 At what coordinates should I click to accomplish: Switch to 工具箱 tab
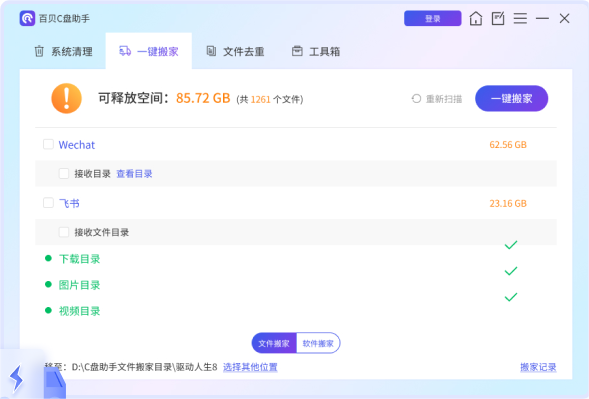pos(316,51)
